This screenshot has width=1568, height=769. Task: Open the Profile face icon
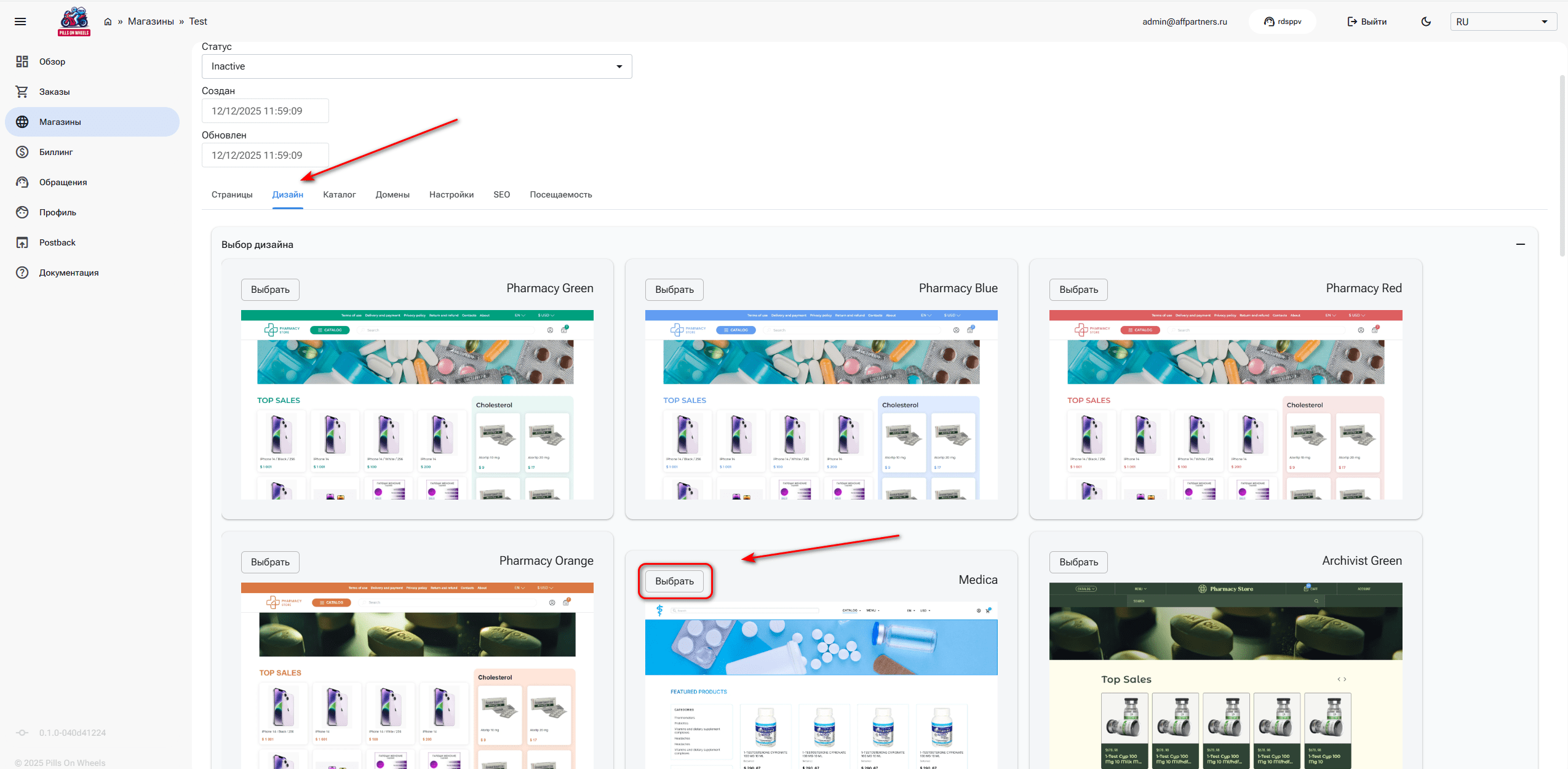coord(22,212)
